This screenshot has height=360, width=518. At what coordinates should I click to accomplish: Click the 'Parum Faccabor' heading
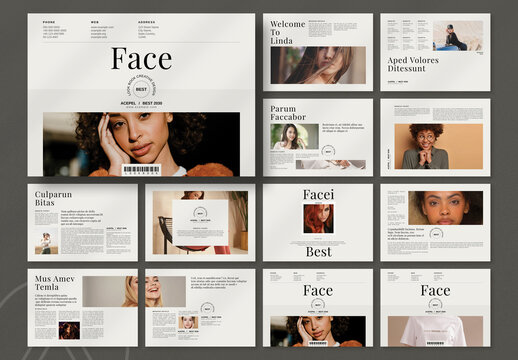click(x=288, y=113)
